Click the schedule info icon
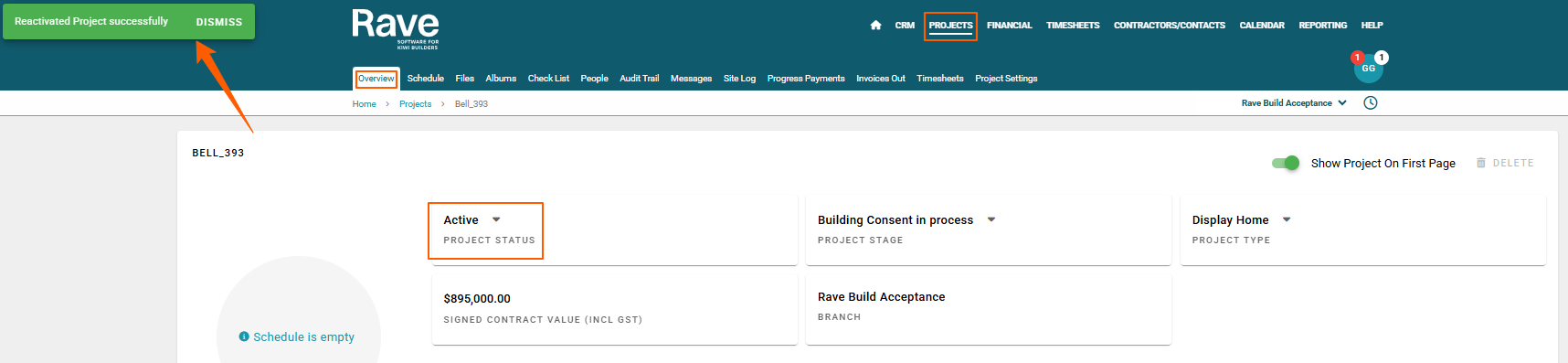This screenshot has width=1568, height=363. pyautogui.click(x=244, y=336)
